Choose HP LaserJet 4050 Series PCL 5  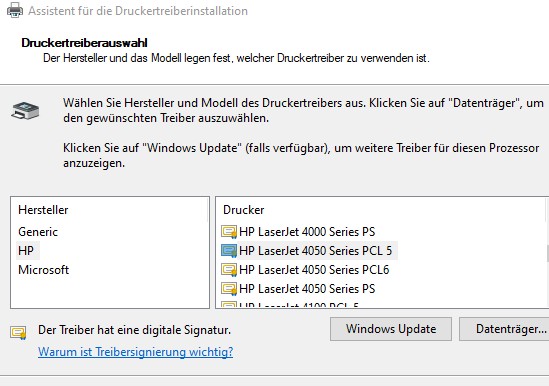click(315, 251)
